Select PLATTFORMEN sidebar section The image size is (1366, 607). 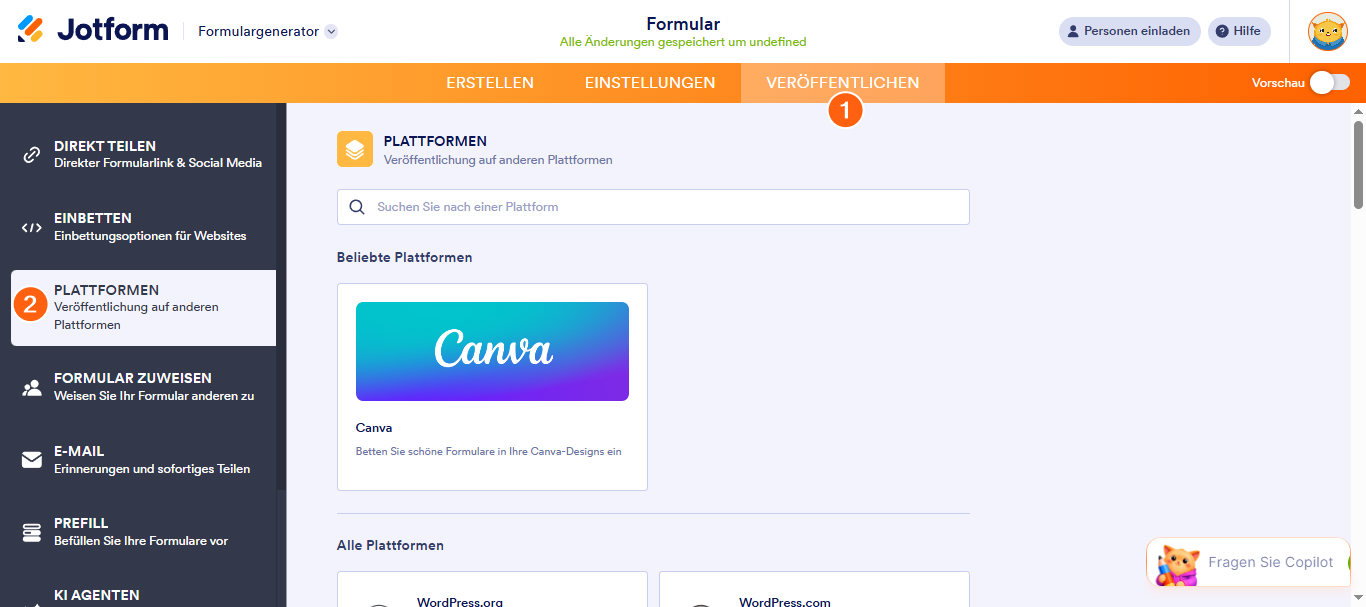pyautogui.click(x=143, y=308)
